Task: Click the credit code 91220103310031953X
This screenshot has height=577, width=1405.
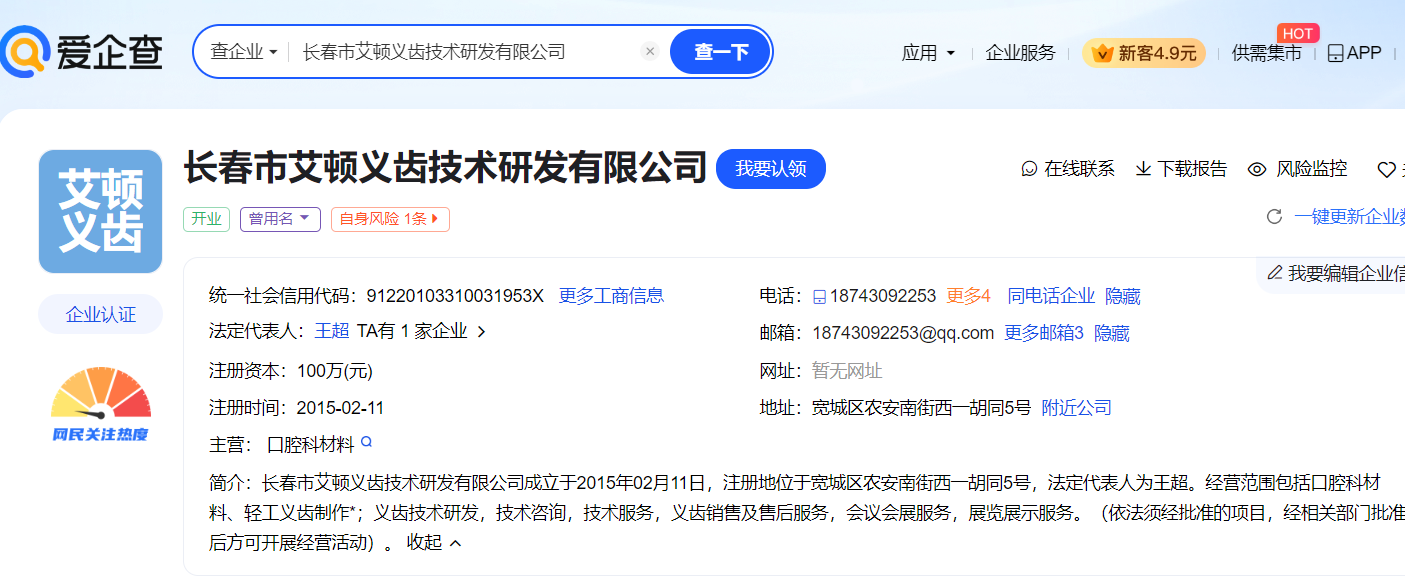Action: tap(455, 296)
